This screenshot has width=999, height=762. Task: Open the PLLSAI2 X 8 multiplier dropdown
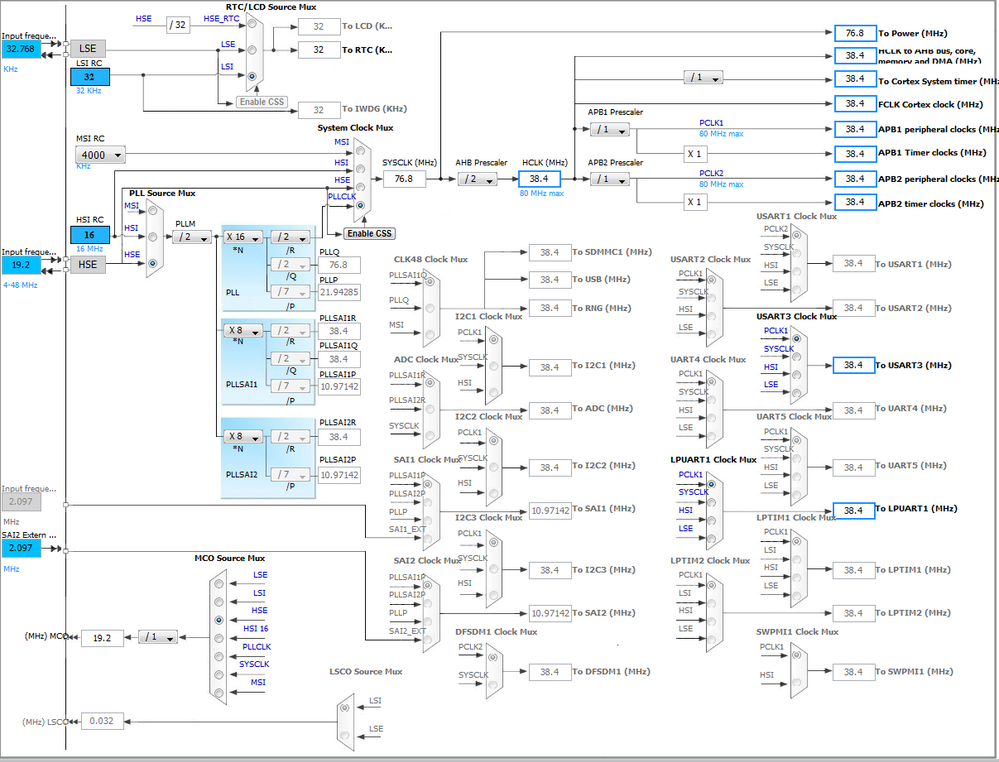pyautogui.click(x=242, y=437)
